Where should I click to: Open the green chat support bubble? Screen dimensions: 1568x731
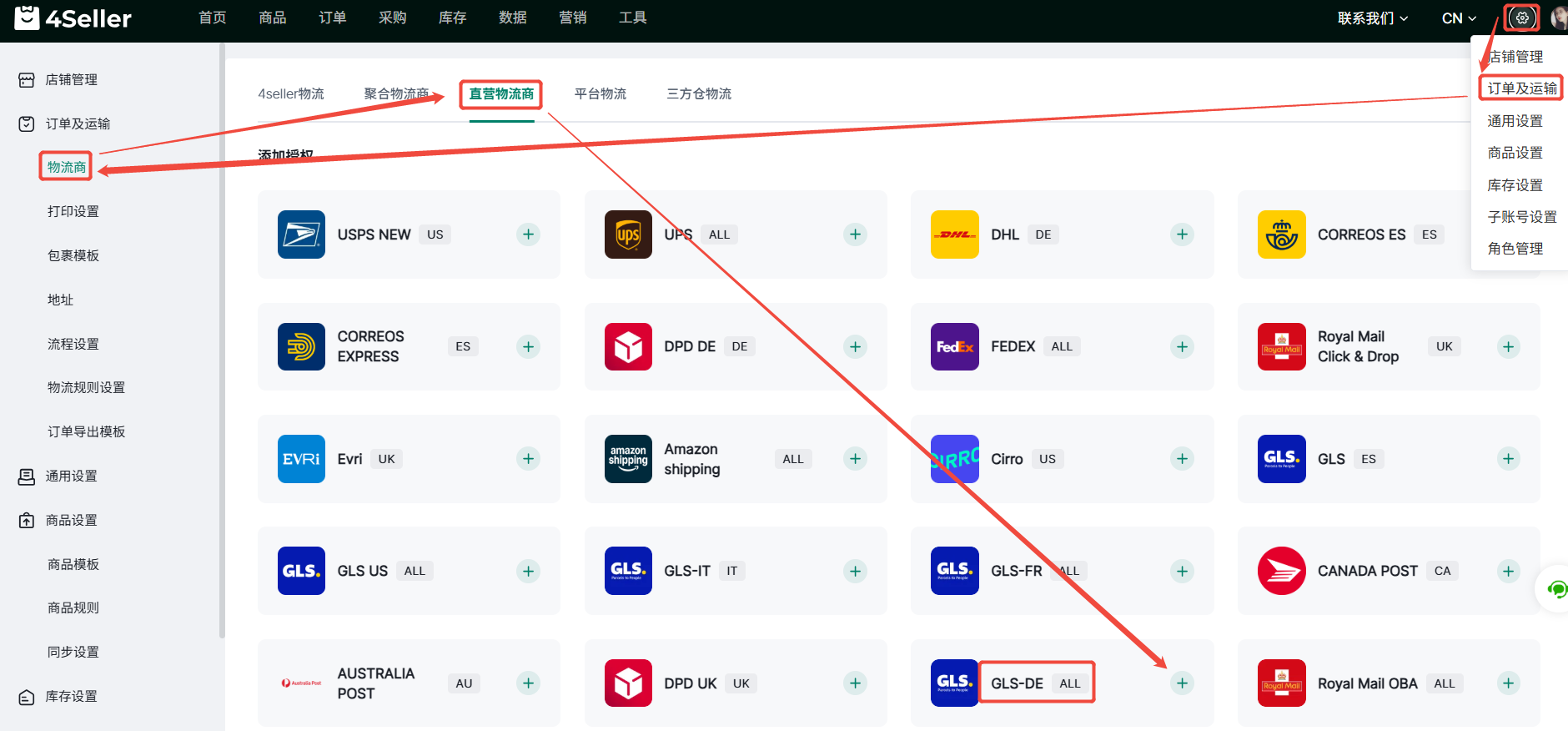click(1556, 589)
